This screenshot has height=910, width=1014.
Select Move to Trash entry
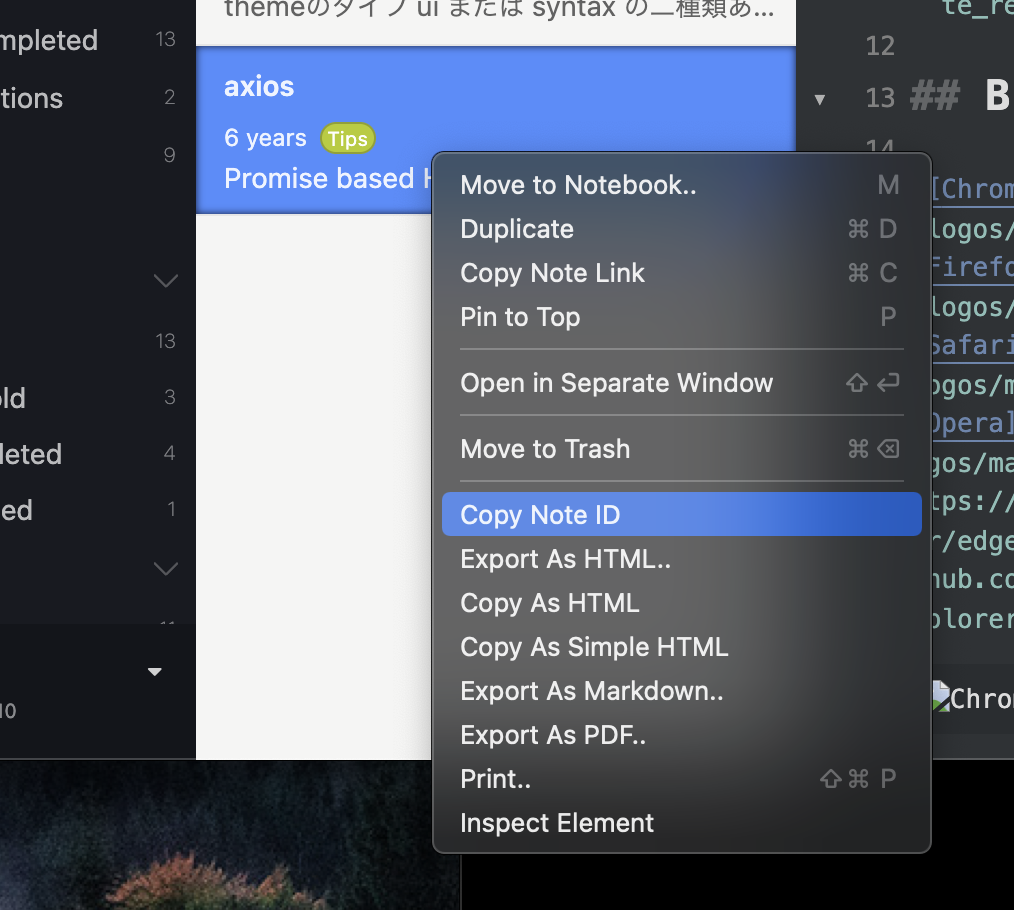(x=682, y=449)
